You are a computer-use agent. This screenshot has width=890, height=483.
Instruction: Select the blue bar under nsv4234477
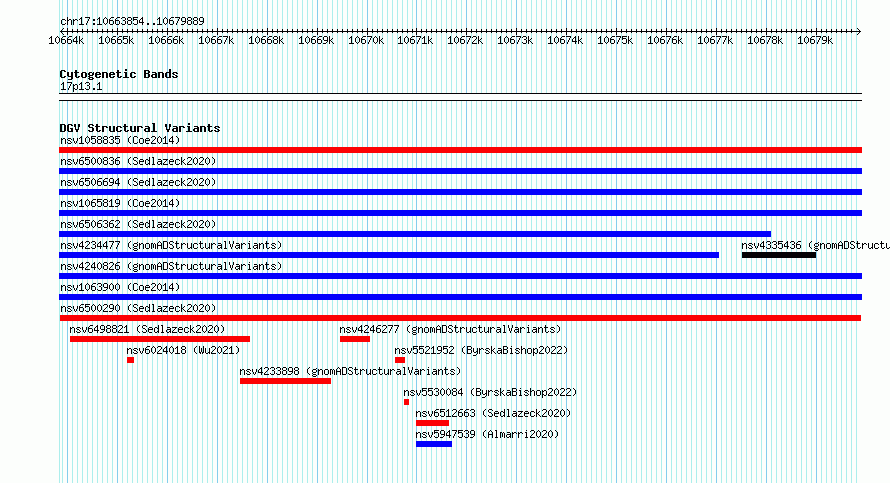(x=389, y=255)
